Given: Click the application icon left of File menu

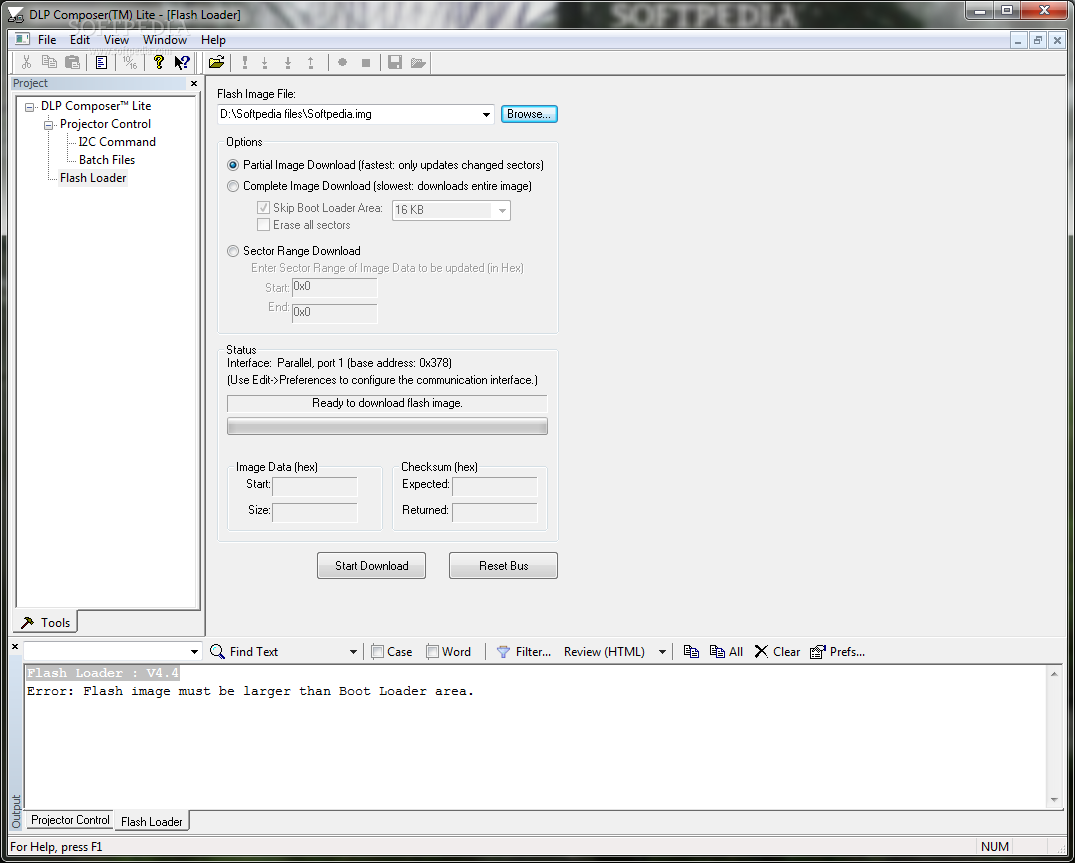Looking at the screenshot, I should pos(22,40).
